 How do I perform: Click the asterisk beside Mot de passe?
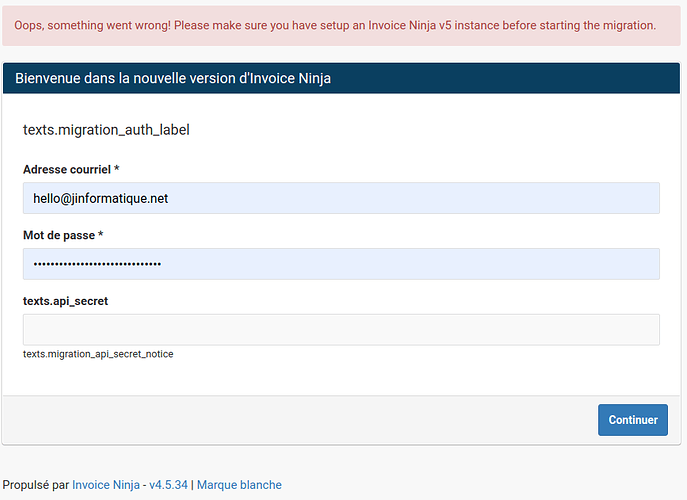(100, 234)
